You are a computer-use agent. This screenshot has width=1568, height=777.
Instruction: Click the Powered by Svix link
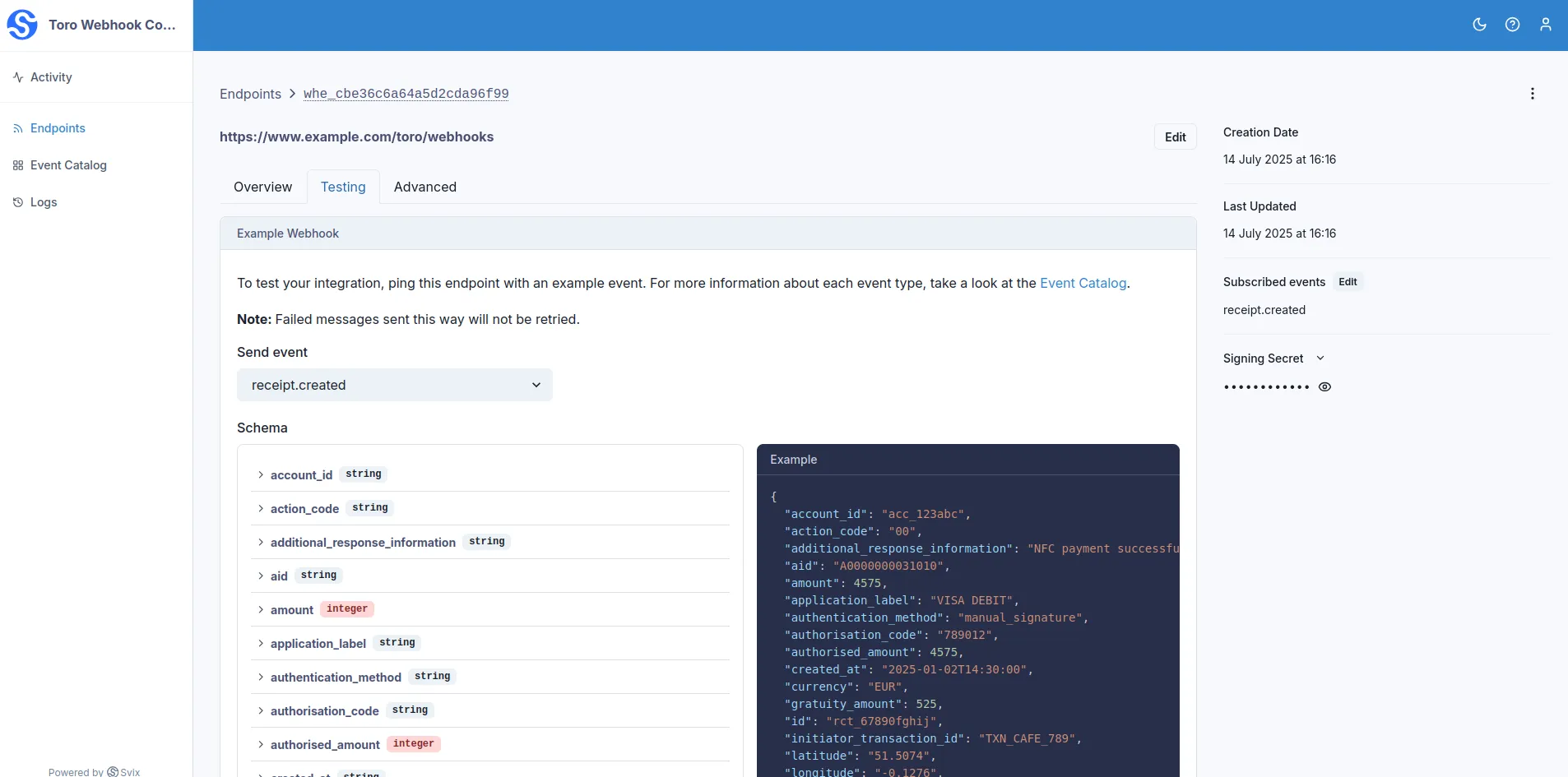[95, 772]
